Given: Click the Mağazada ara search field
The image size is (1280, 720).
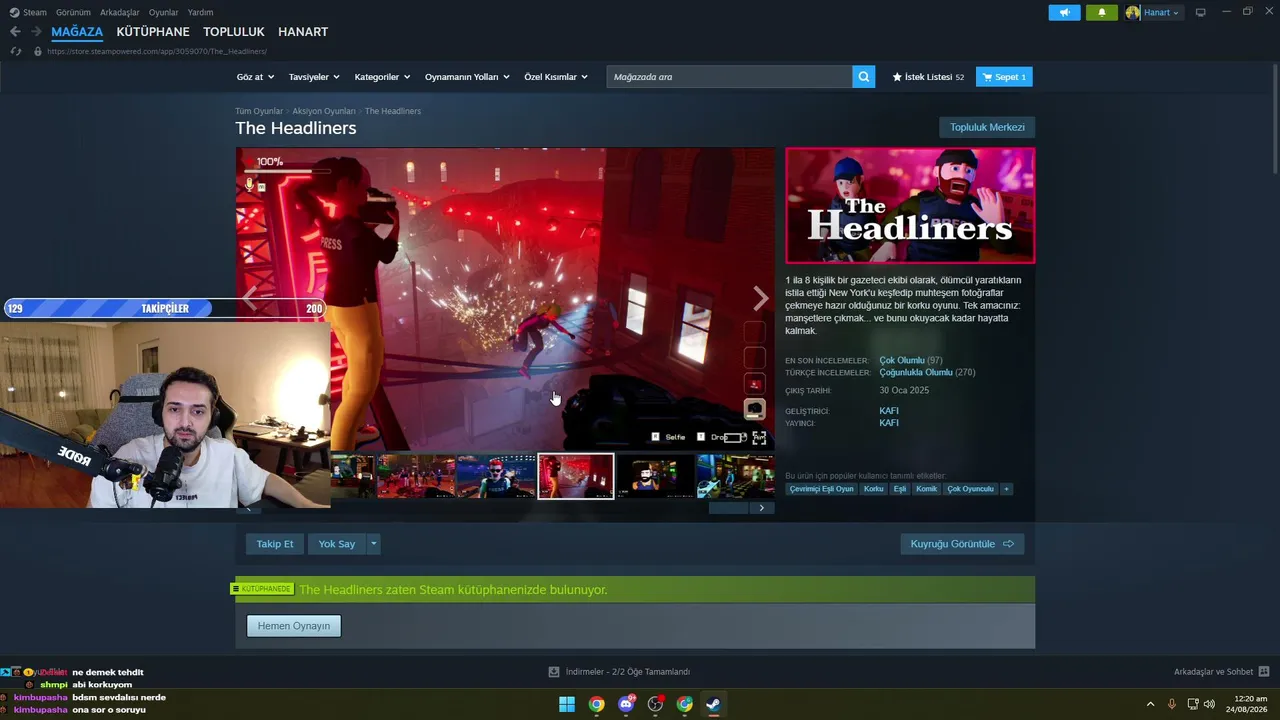Looking at the screenshot, I should point(729,77).
